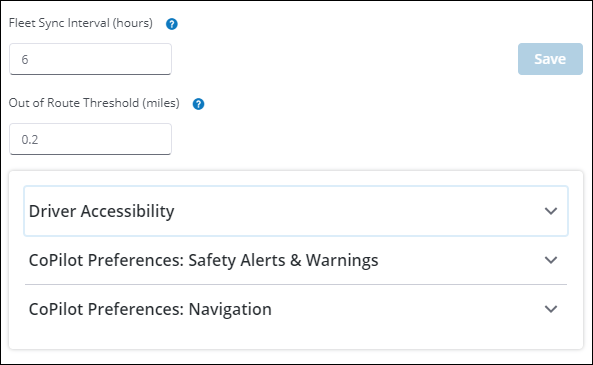Image resolution: width=593 pixels, height=365 pixels.
Task: Click the Safety Alerts & Warnings chevron
Action: pyautogui.click(x=551, y=260)
